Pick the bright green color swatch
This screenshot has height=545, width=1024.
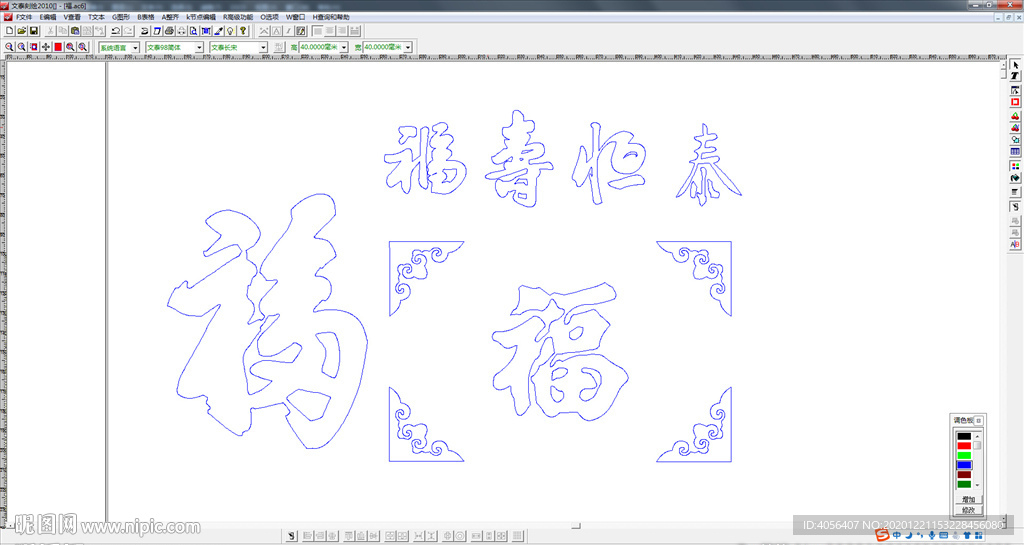964,456
